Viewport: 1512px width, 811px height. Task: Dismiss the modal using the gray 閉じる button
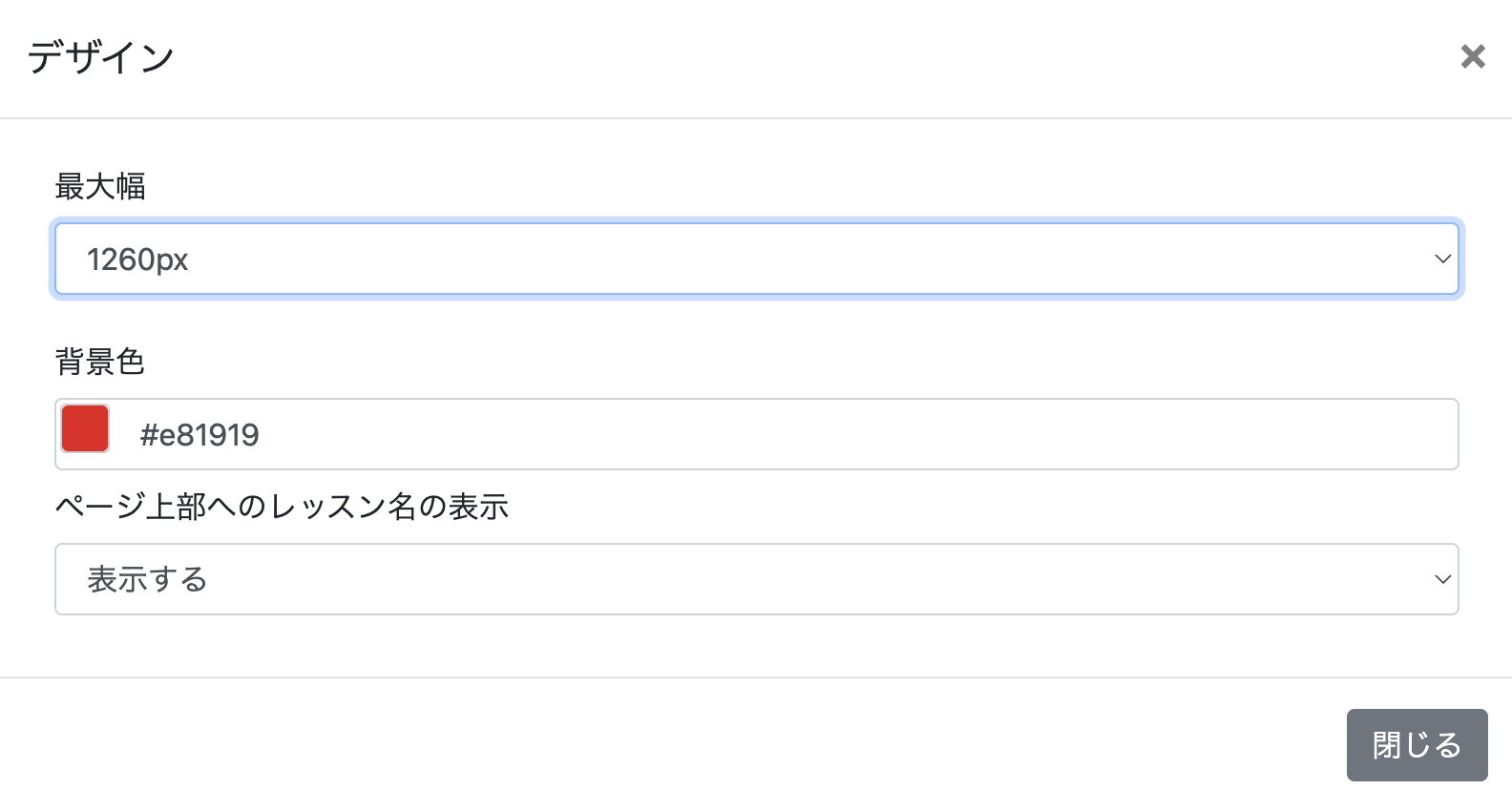tap(1417, 745)
